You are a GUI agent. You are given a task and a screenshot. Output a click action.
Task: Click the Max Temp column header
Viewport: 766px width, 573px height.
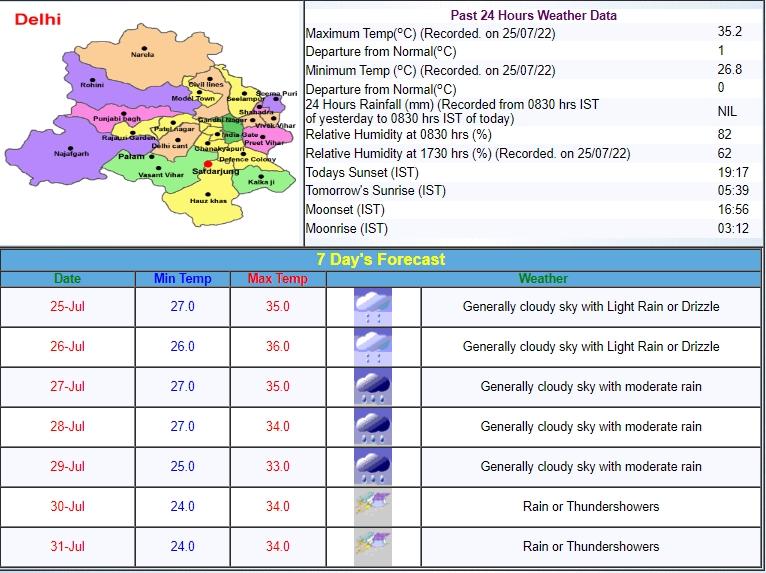point(277,279)
